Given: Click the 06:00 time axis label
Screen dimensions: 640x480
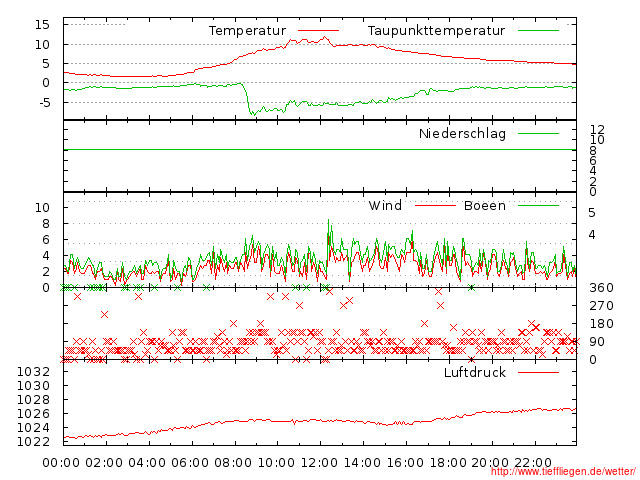Looking at the screenshot, I should pos(190,463).
